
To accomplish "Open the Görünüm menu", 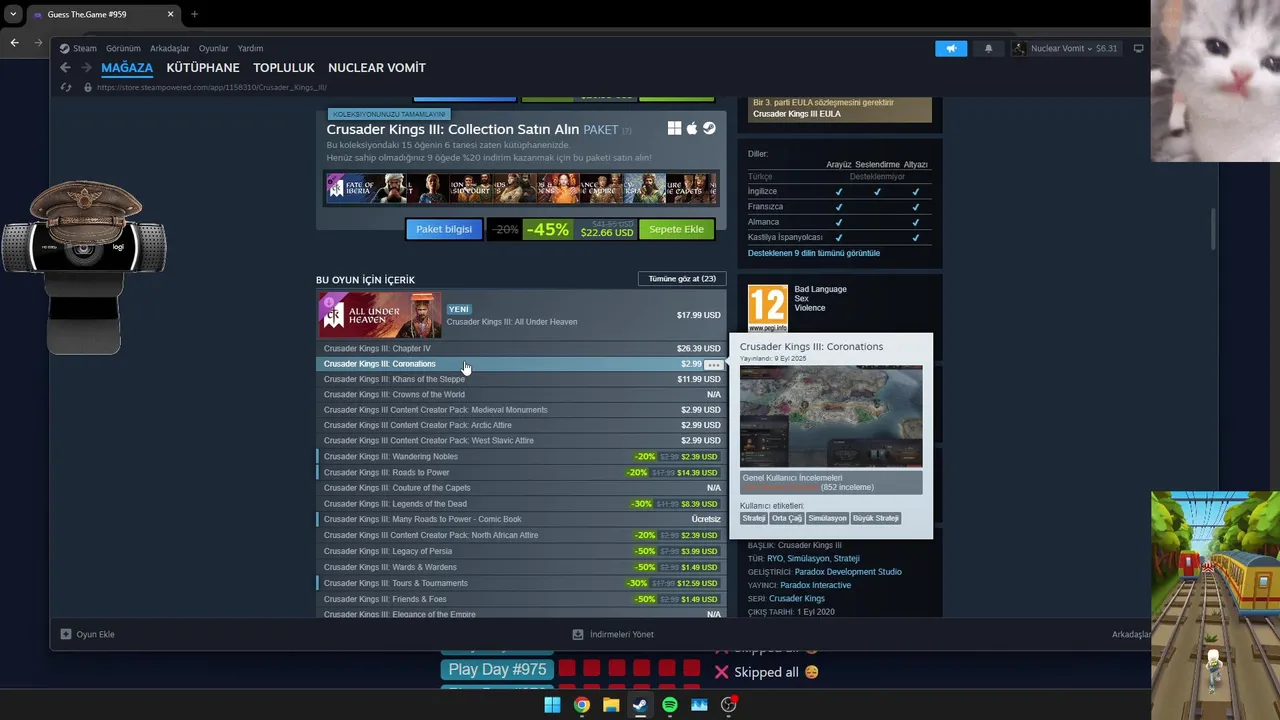I will point(123,48).
